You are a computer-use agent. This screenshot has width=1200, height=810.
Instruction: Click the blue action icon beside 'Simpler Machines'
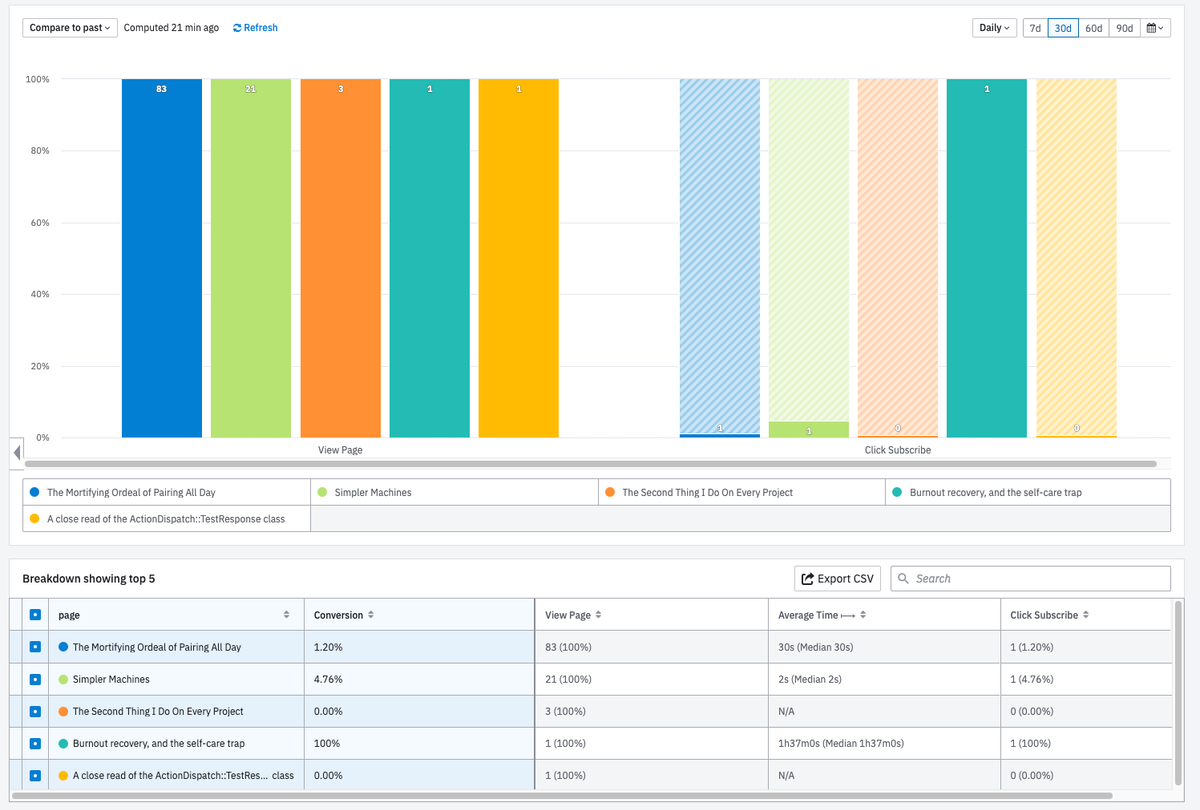coord(35,678)
